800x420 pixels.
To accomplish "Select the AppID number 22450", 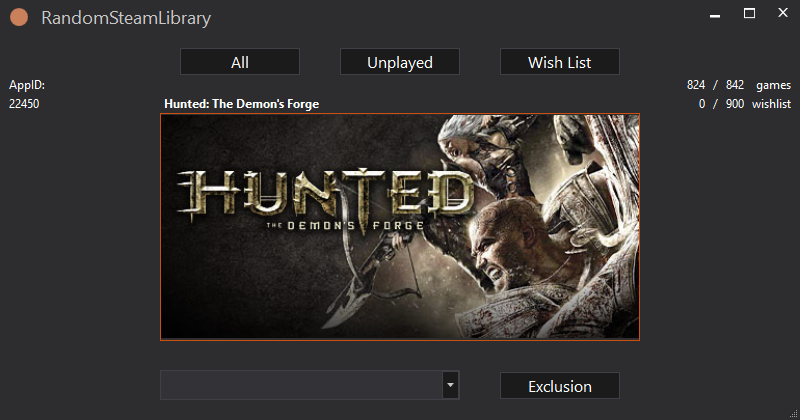I will coord(24,104).
